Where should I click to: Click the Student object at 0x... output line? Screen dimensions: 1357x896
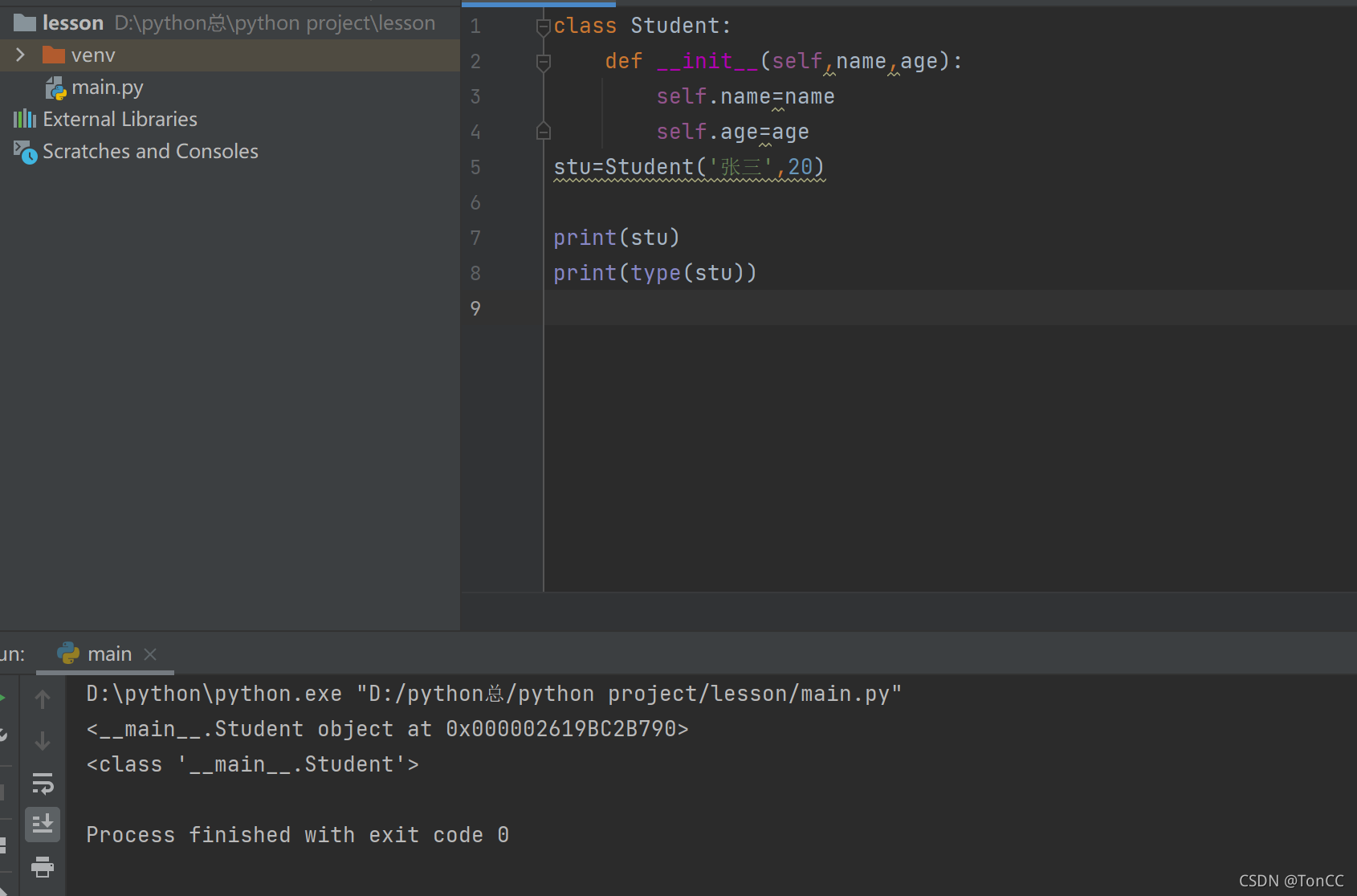387,729
